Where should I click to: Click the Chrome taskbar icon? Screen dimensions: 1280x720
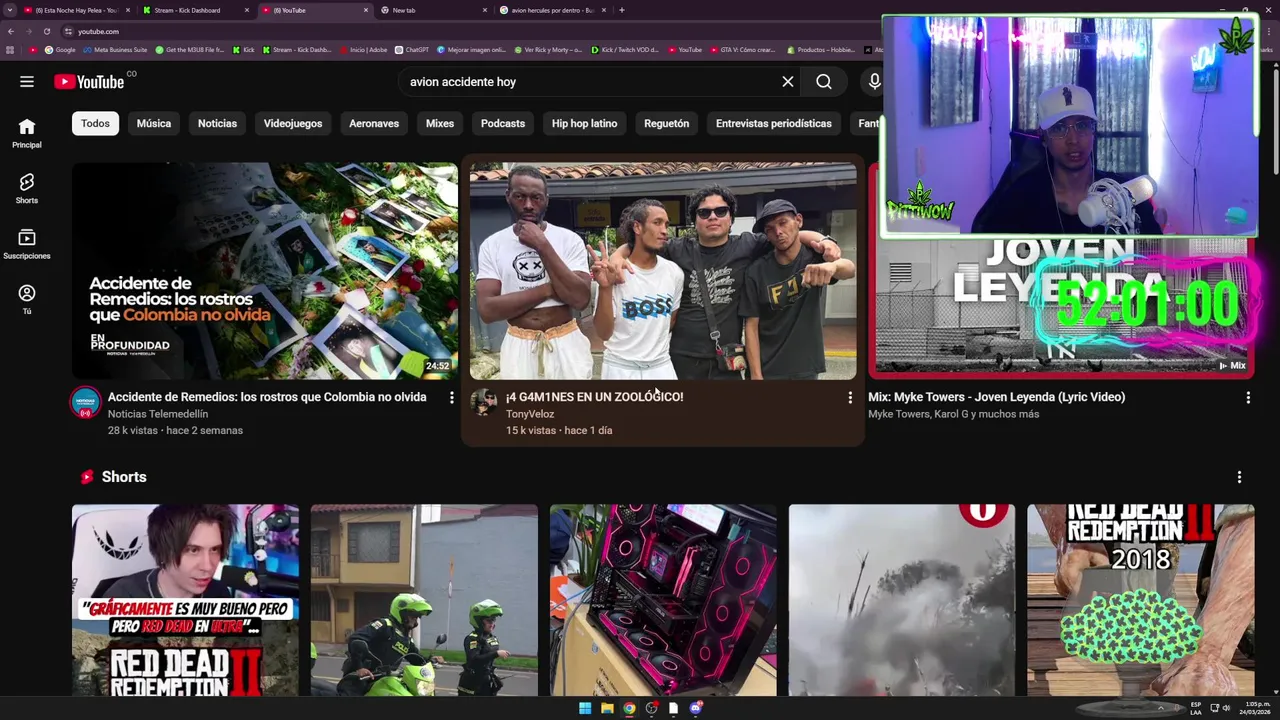click(629, 708)
